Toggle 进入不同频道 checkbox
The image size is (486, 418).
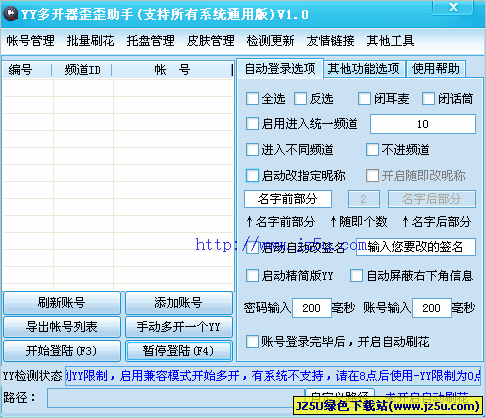252,150
